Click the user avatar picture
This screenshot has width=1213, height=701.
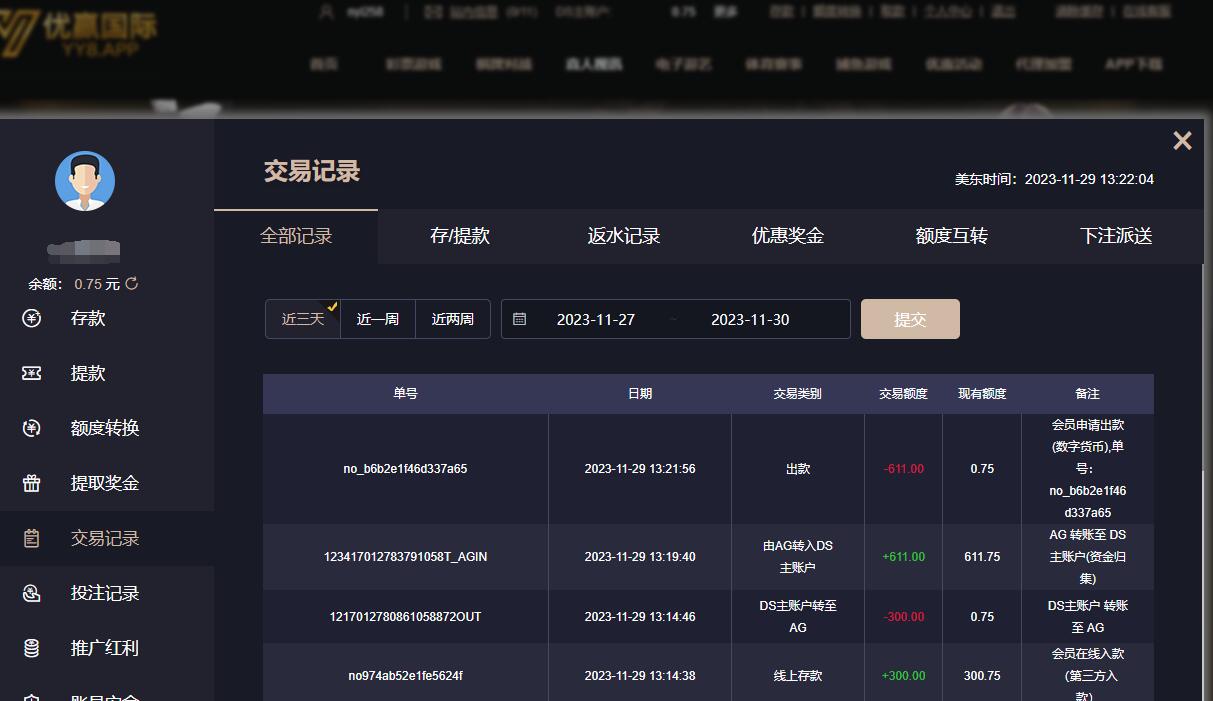[x=85, y=181]
